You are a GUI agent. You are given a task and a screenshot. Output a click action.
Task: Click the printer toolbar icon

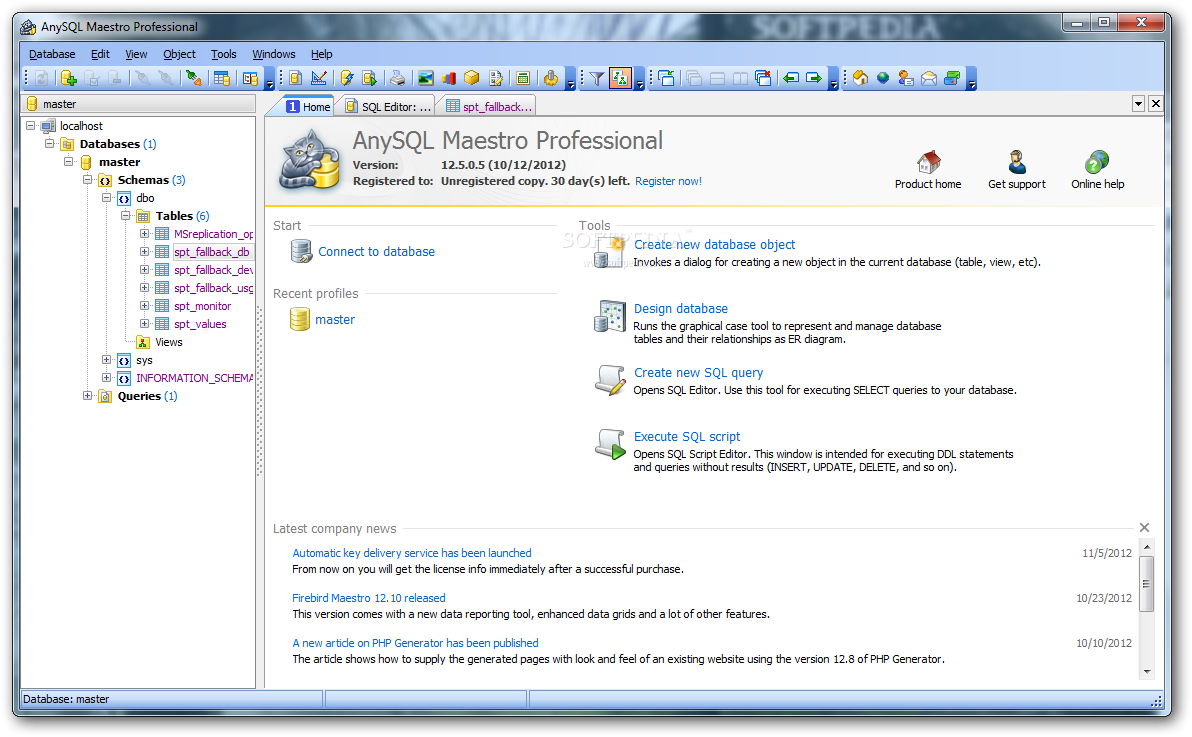[x=398, y=78]
